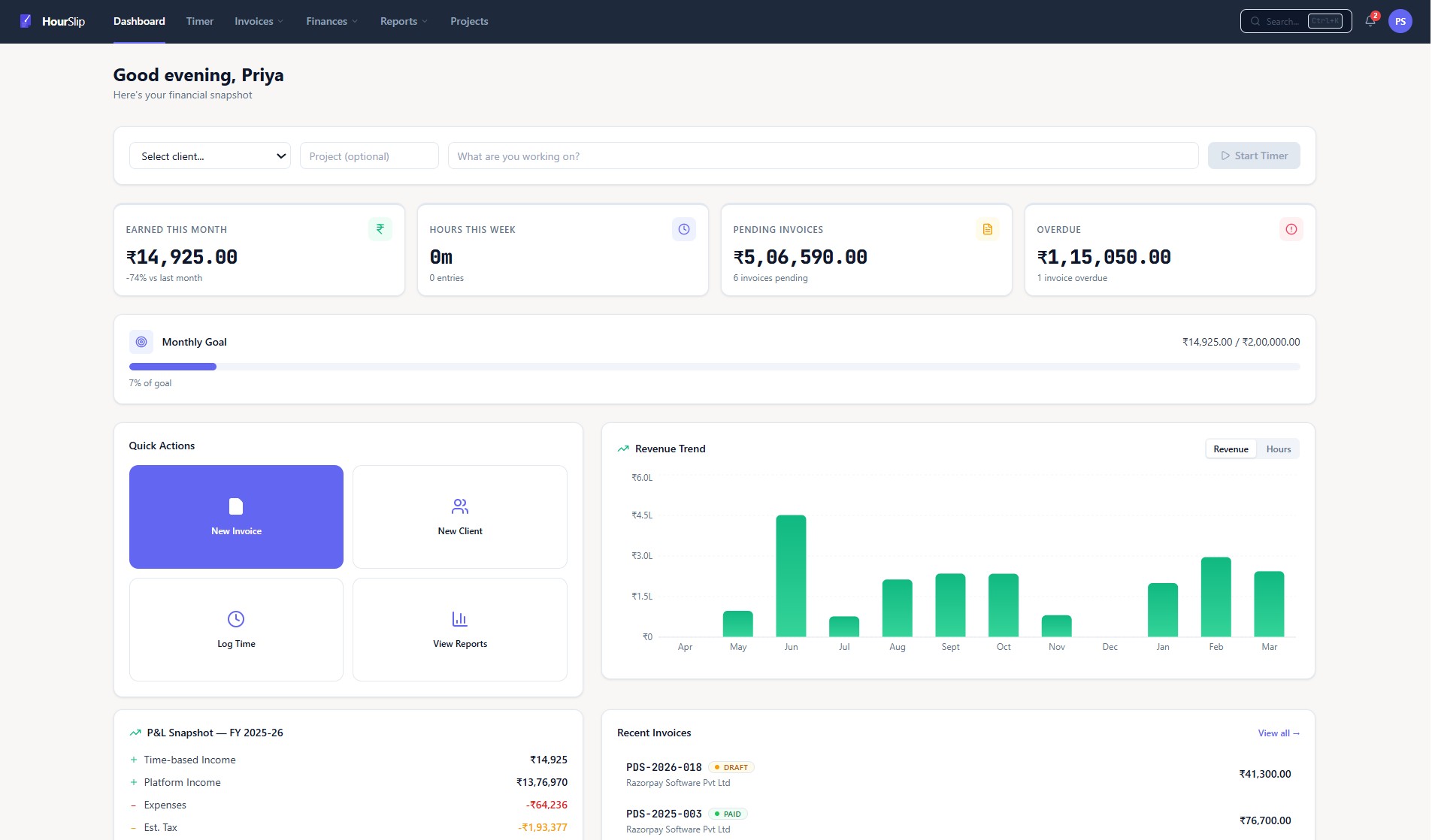
Task: Click the Monthly Goal target icon
Action: [141, 342]
